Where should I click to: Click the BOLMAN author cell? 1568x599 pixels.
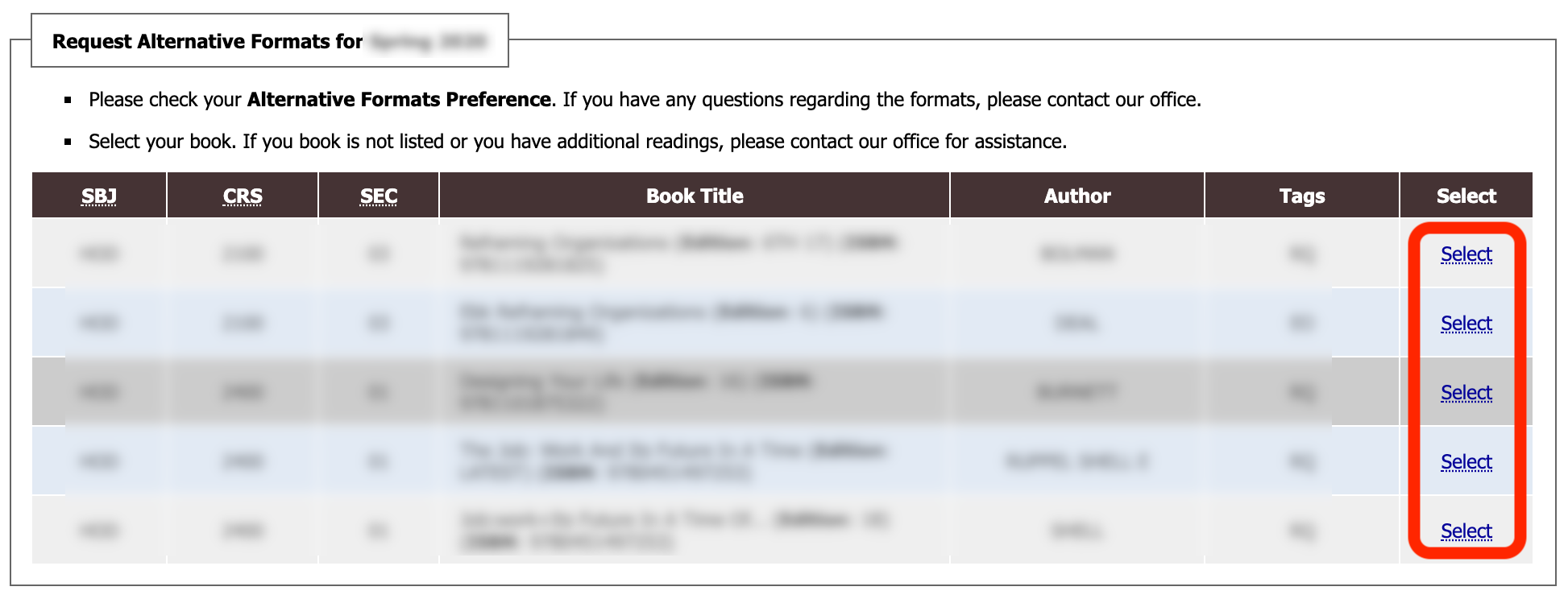pos(1077,254)
